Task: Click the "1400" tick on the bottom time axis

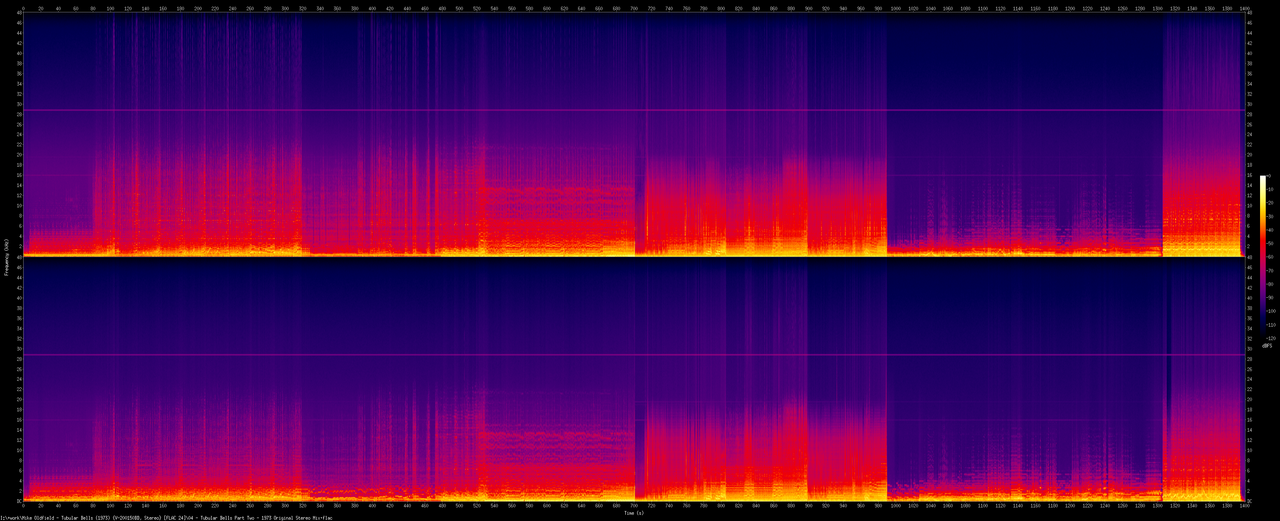Action: coord(1244,506)
